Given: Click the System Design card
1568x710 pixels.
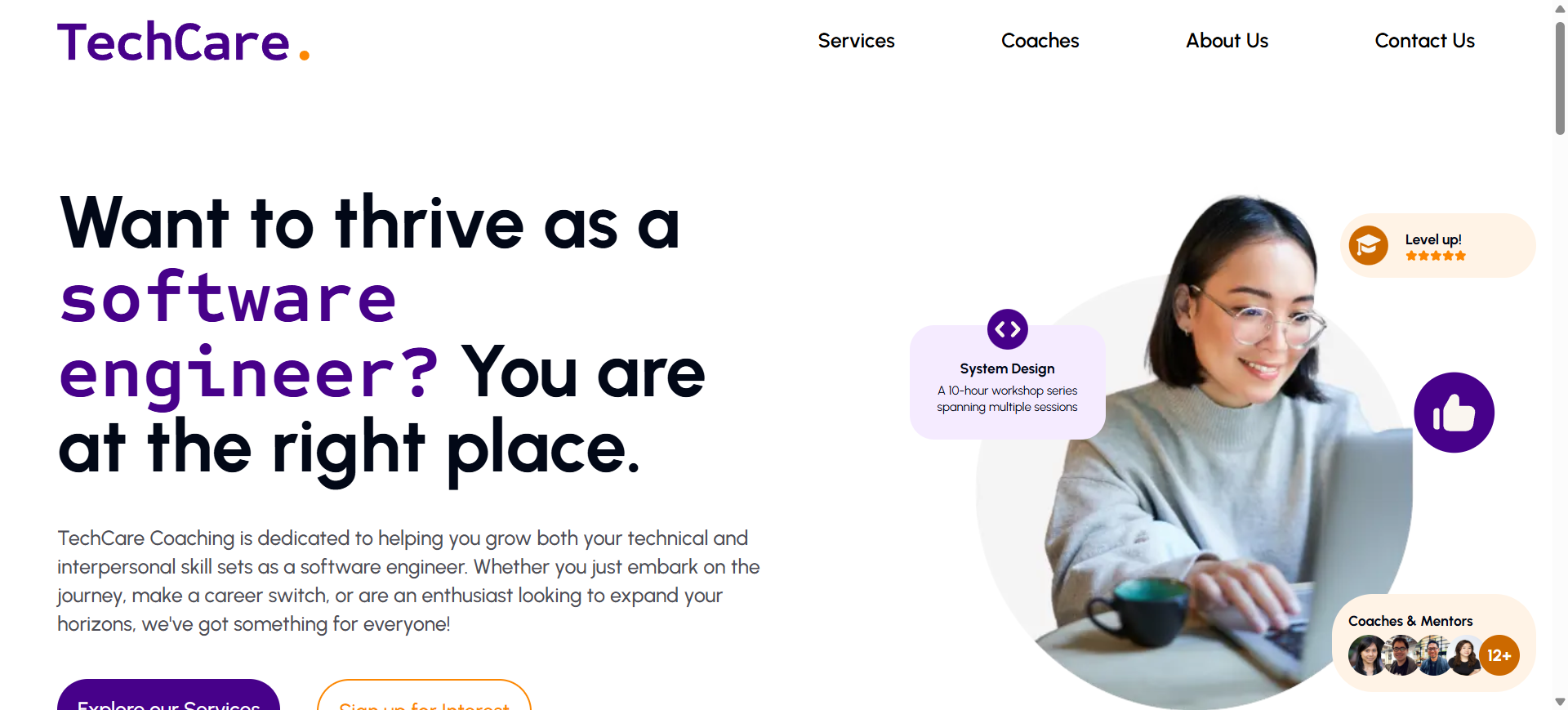Looking at the screenshot, I should click(1008, 382).
